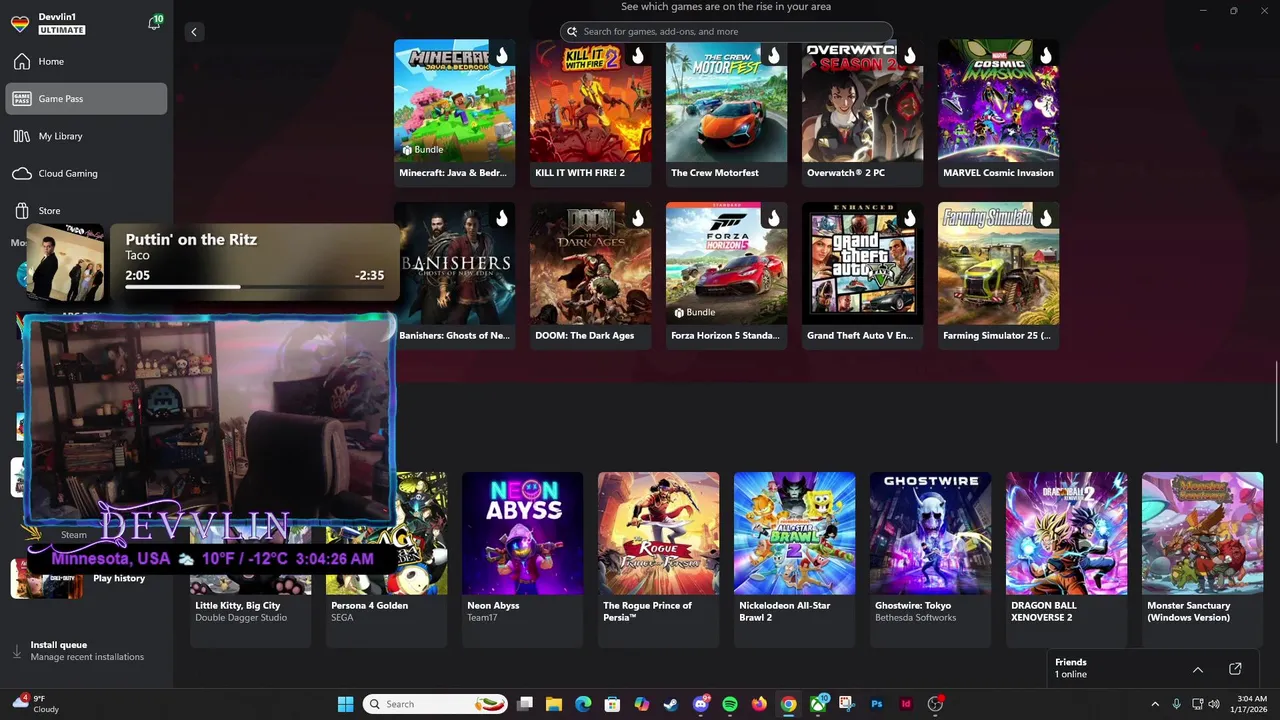Click the Bundle badge on Minecraft tile
The width and height of the screenshot is (1280, 720).
(x=422, y=149)
